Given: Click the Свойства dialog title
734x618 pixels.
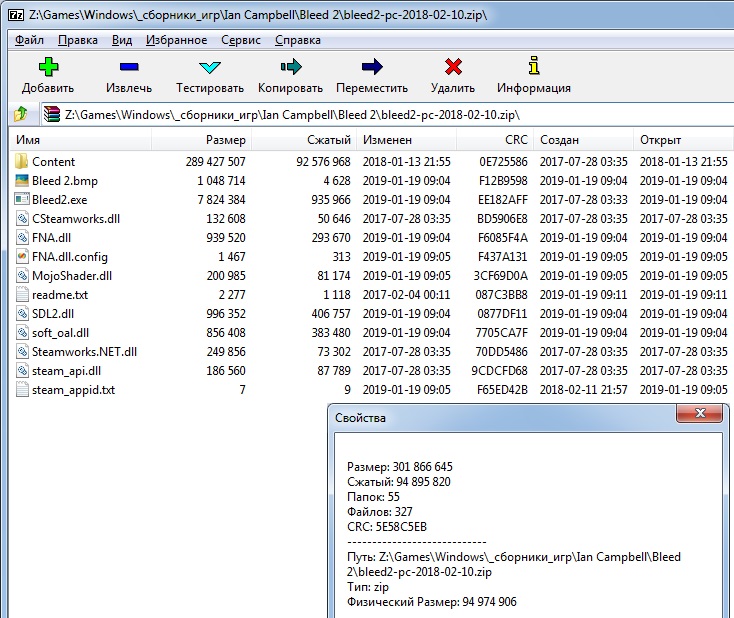Looking at the screenshot, I should tap(360, 418).
